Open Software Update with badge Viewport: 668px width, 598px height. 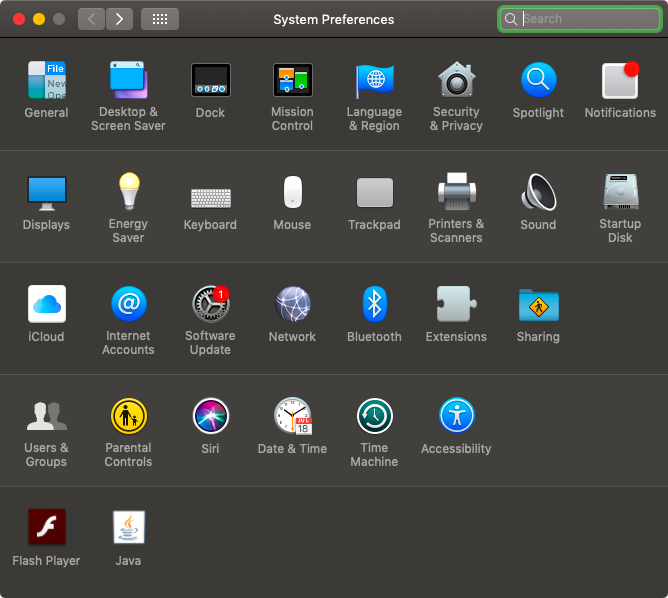point(211,304)
